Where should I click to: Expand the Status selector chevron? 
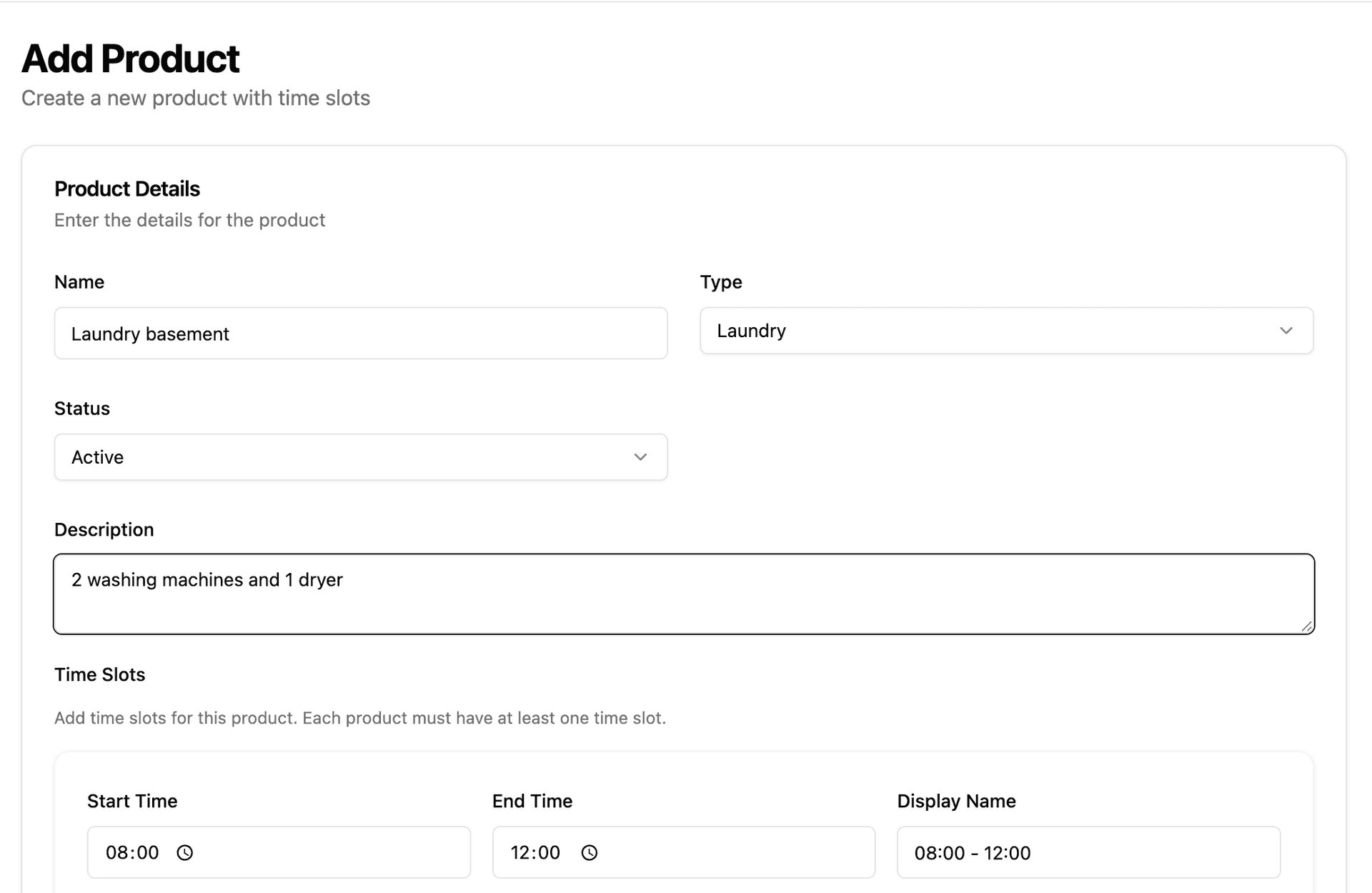640,457
